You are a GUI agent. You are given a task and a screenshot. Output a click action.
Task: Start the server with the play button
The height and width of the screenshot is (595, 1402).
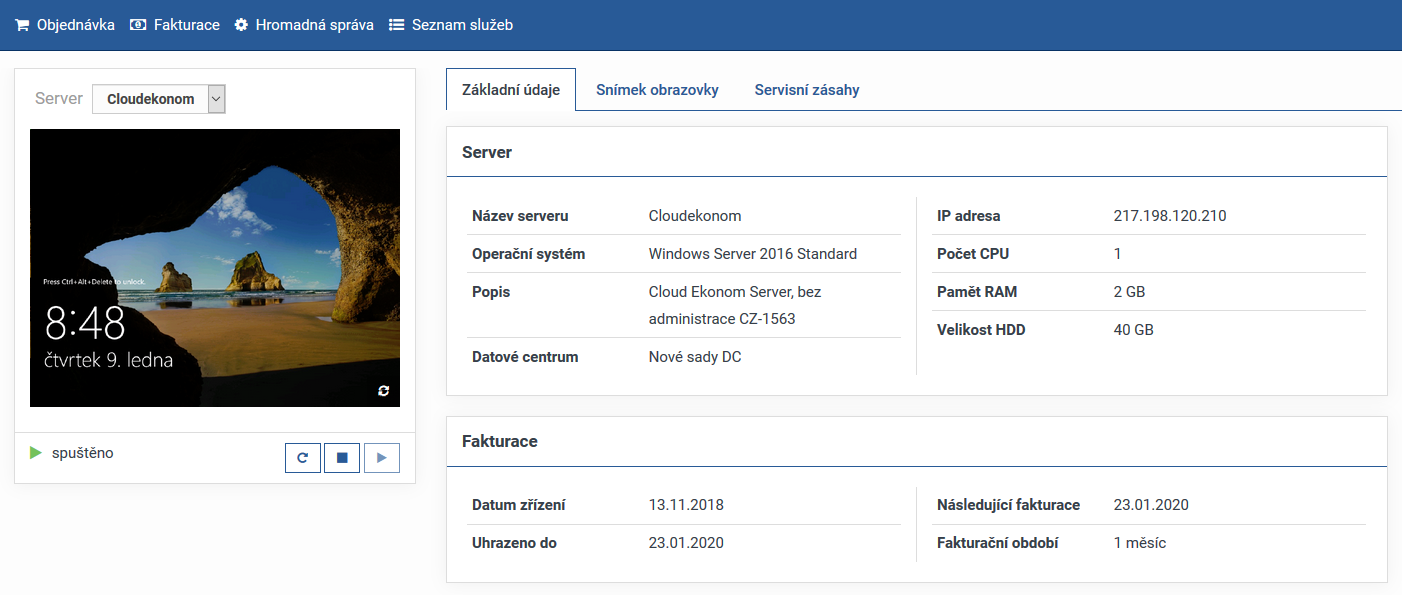(381, 458)
